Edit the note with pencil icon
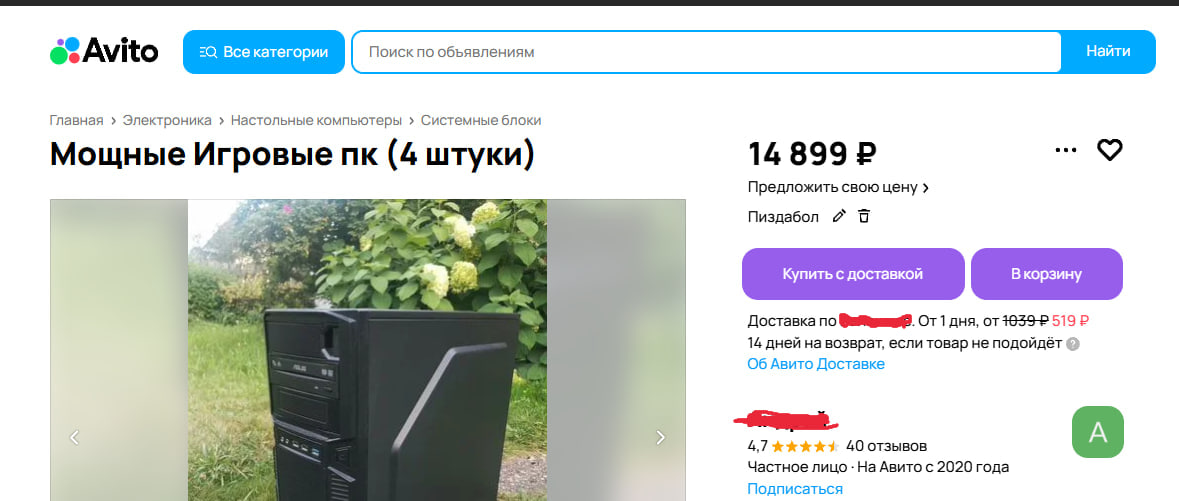The width and height of the screenshot is (1179, 501). [x=839, y=217]
